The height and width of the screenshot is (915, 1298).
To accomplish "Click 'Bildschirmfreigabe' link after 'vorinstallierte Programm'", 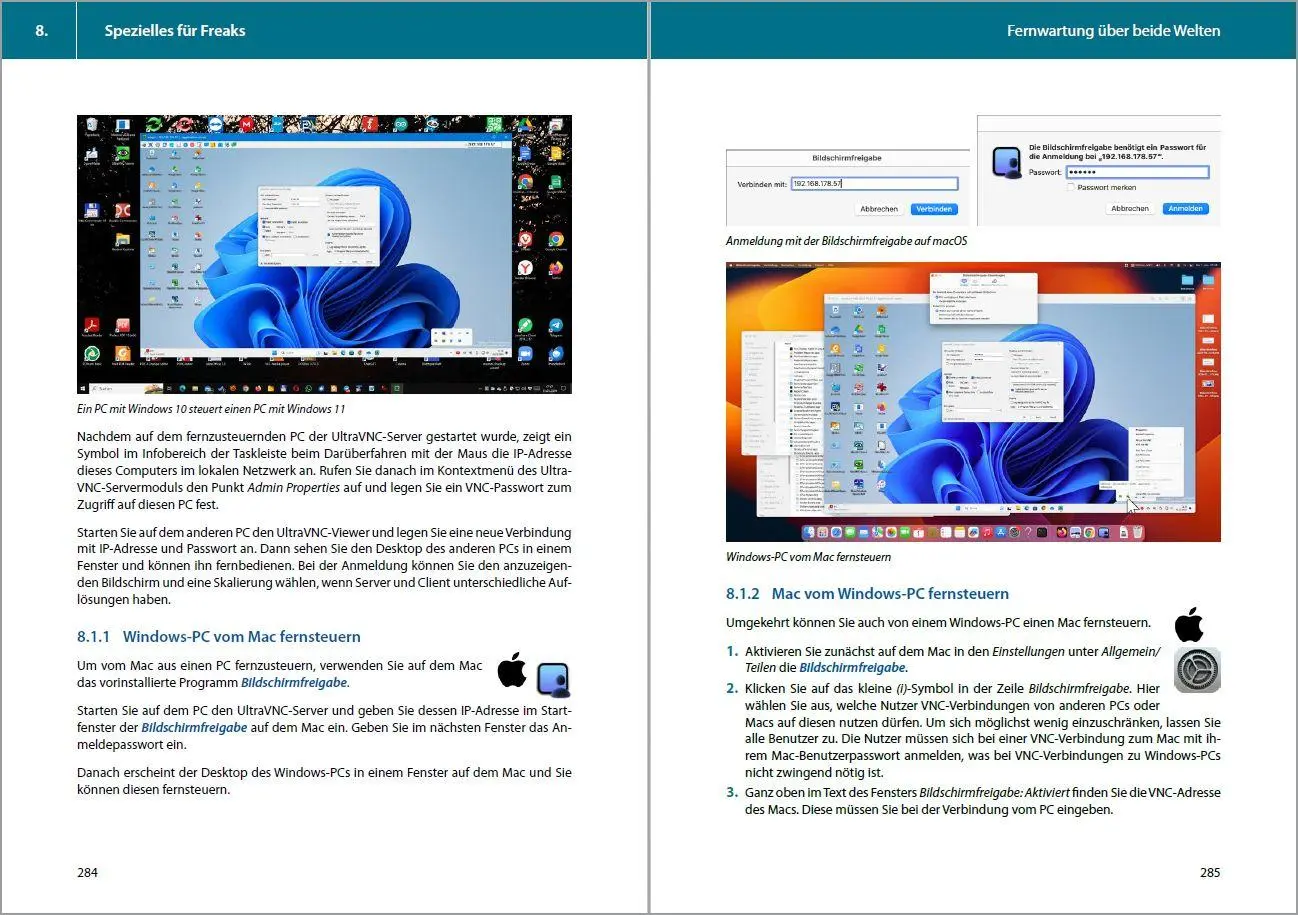I will 294,683.
